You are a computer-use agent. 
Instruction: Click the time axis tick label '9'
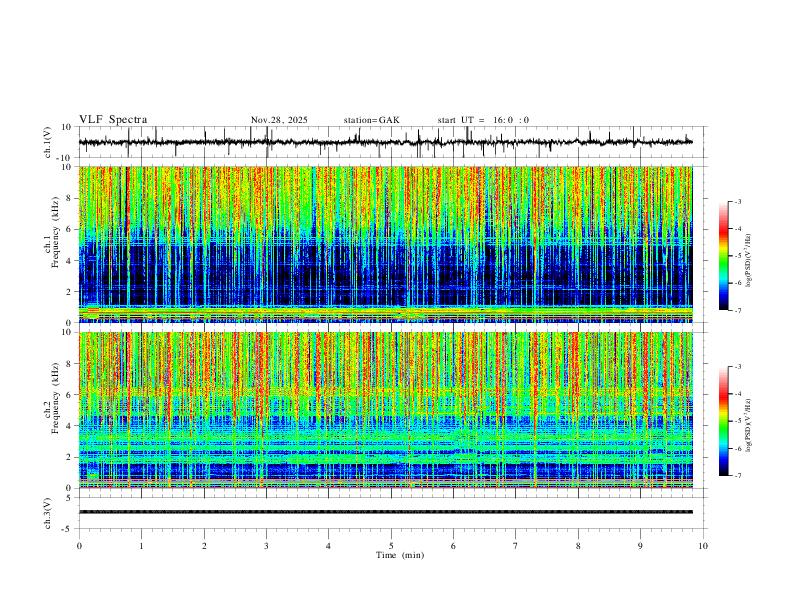640,546
